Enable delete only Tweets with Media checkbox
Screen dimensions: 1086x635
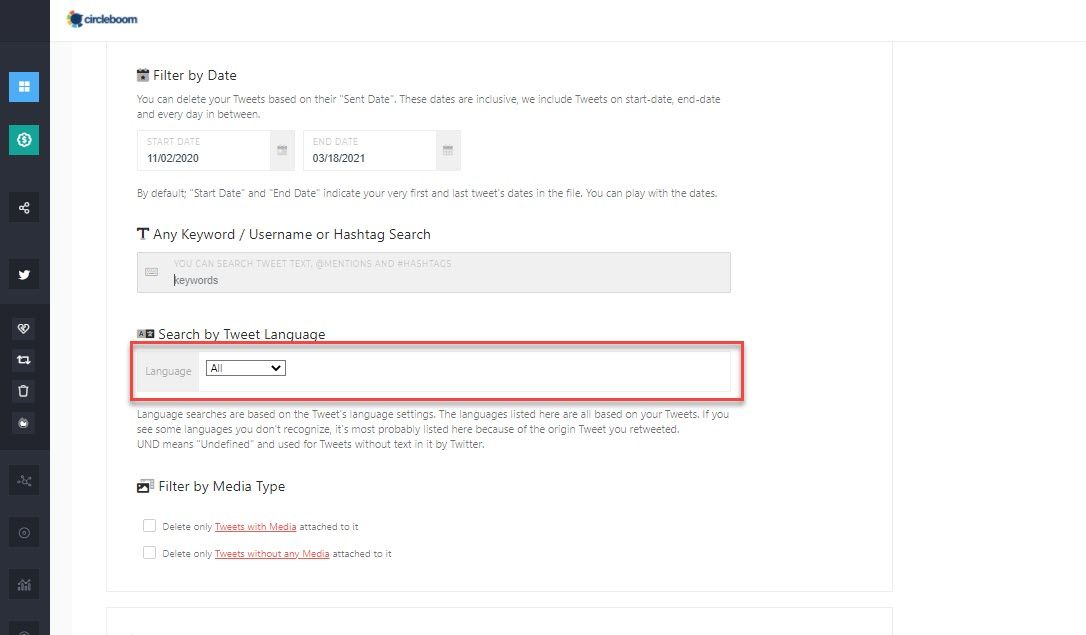[149, 526]
